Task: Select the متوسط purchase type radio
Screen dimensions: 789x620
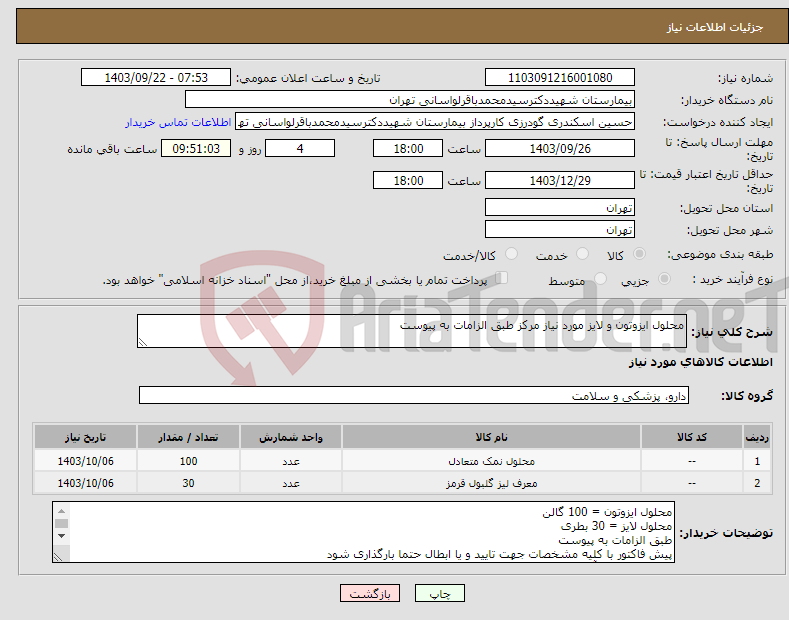Action: point(600,279)
